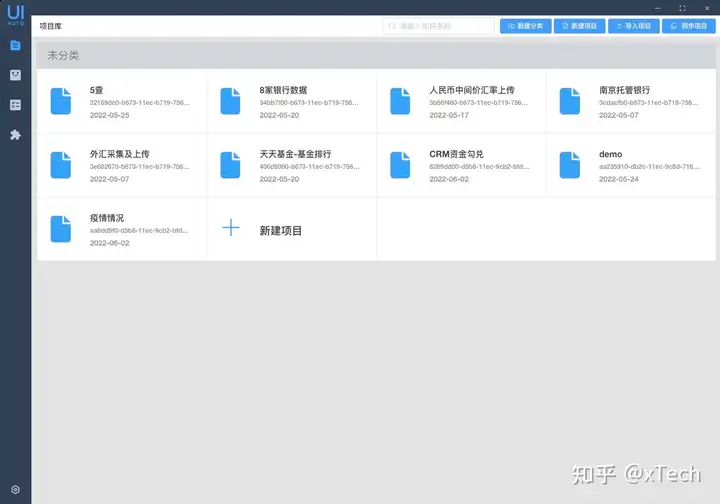The height and width of the screenshot is (504, 720).
Task: Click the 项目库 page title
Action: click(51, 26)
